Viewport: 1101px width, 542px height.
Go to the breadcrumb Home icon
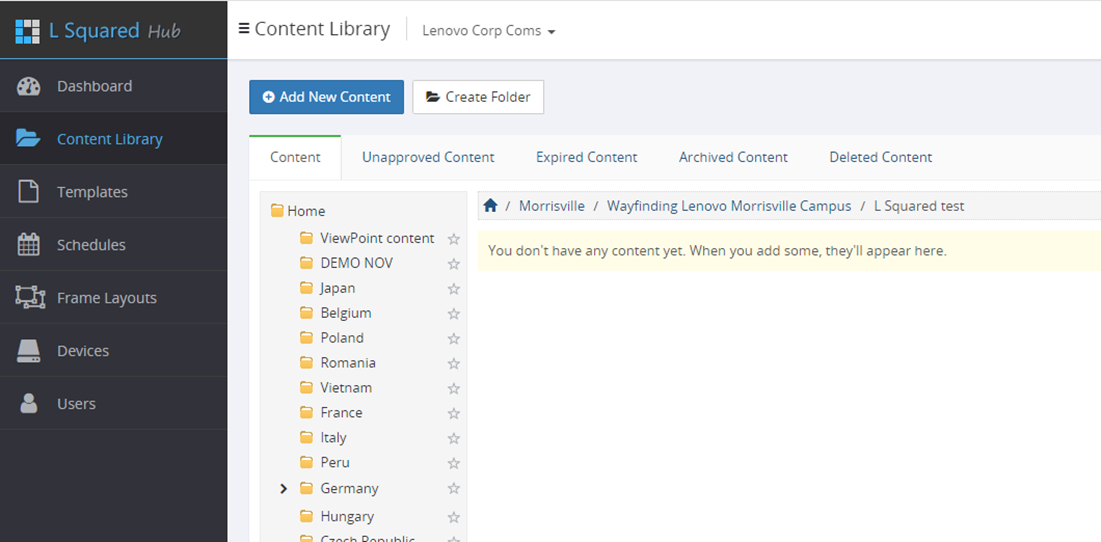(490, 206)
